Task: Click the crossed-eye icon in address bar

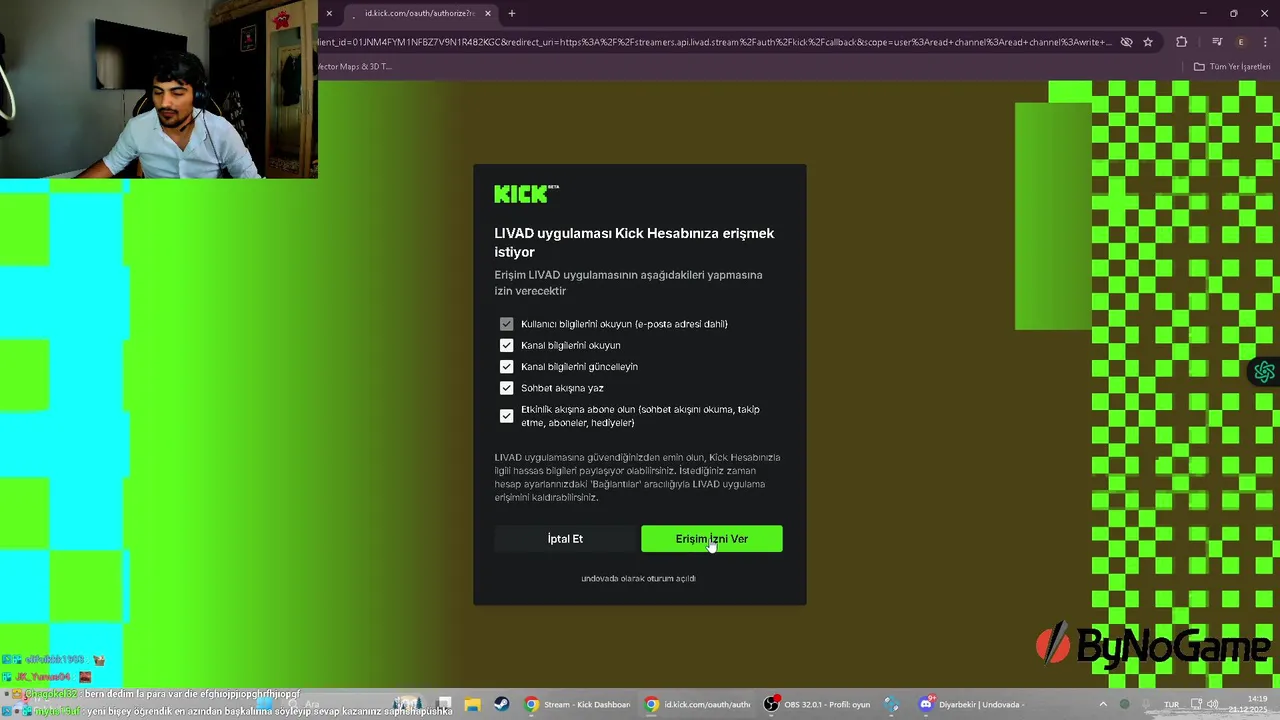Action: (1126, 42)
